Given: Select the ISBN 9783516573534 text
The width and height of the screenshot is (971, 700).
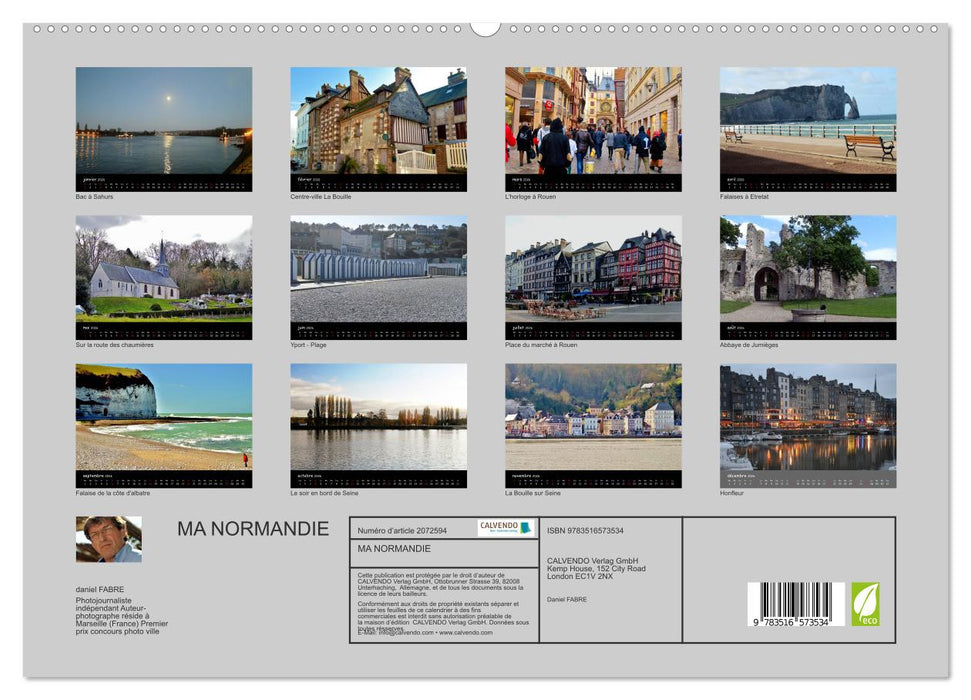Looking at the screenshot, I should [x=585, y=530].
